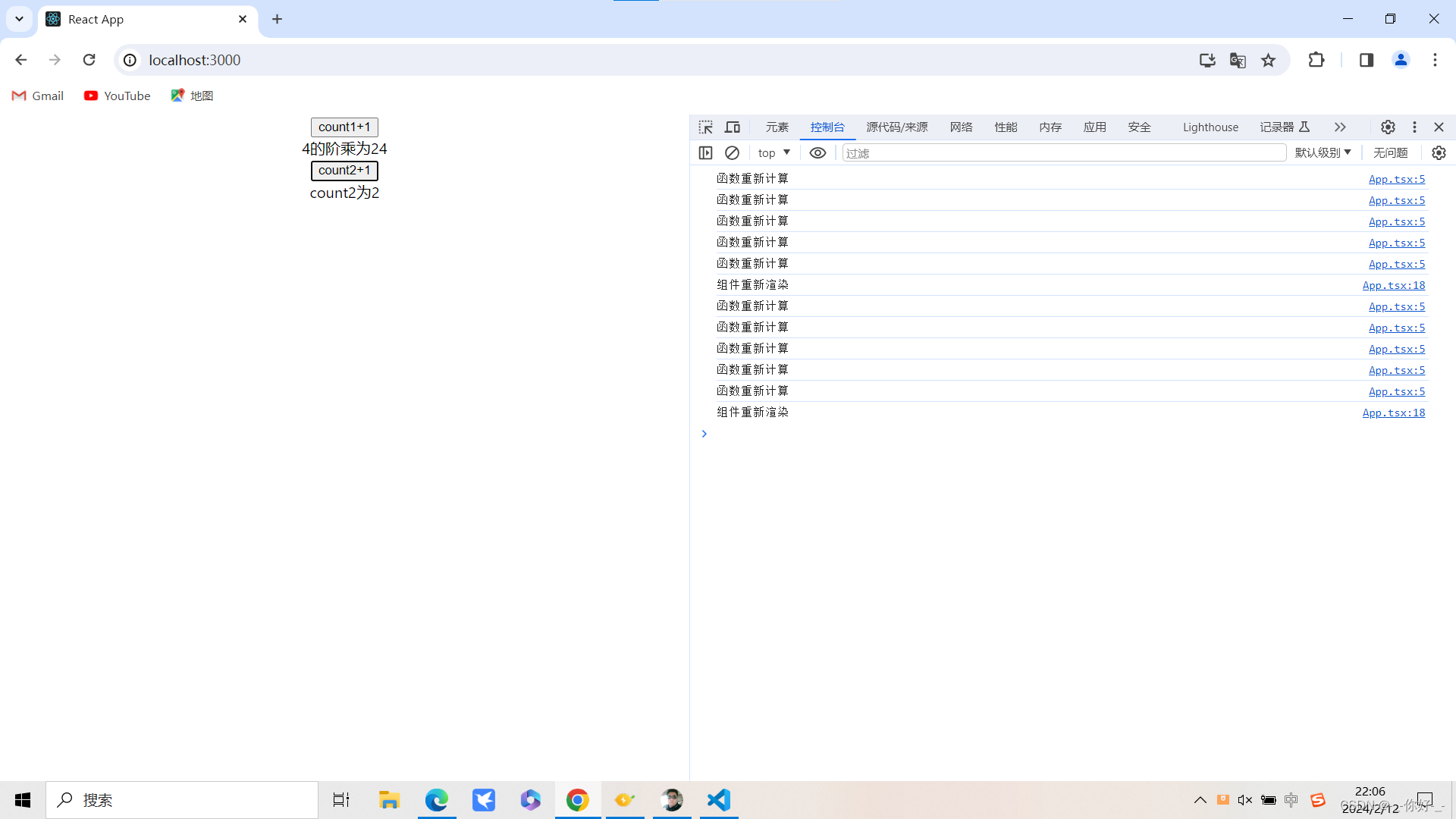Click the more options ellipsis icon
This screenshot has width=1456, height=819.
1414,127
